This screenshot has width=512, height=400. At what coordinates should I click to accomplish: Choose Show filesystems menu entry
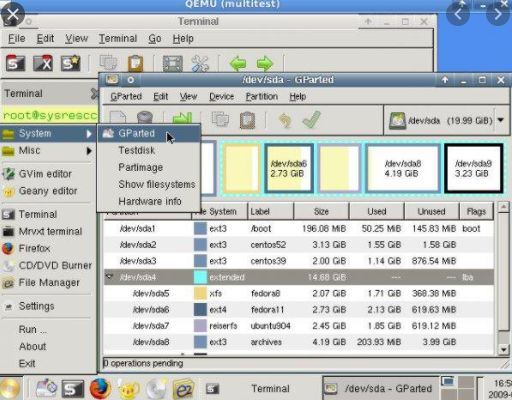pyautogui.click(x=149, y=184)
